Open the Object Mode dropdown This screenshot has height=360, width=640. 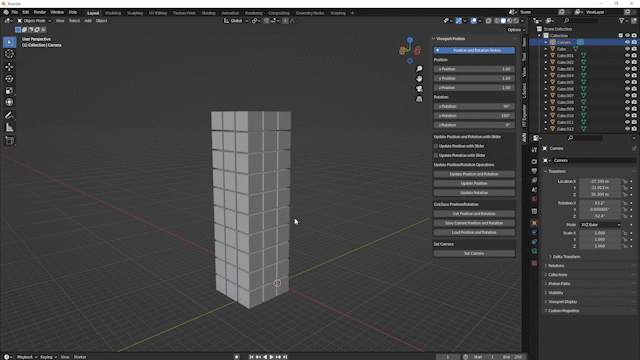(34, 21)
